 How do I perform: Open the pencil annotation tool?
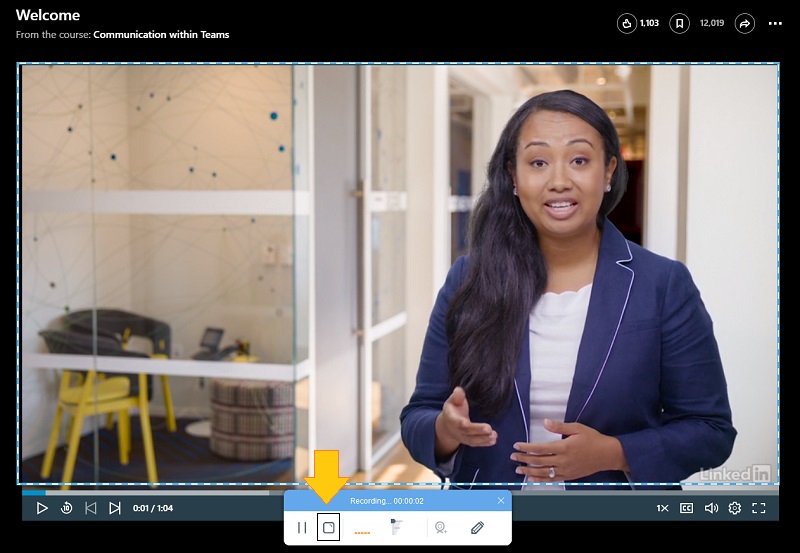tap(477, 527)
